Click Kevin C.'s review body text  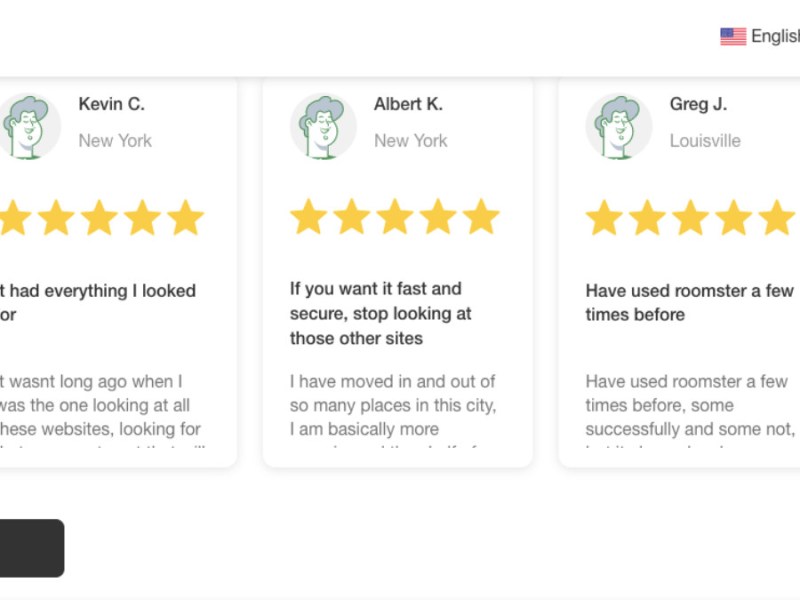[97, 406]
